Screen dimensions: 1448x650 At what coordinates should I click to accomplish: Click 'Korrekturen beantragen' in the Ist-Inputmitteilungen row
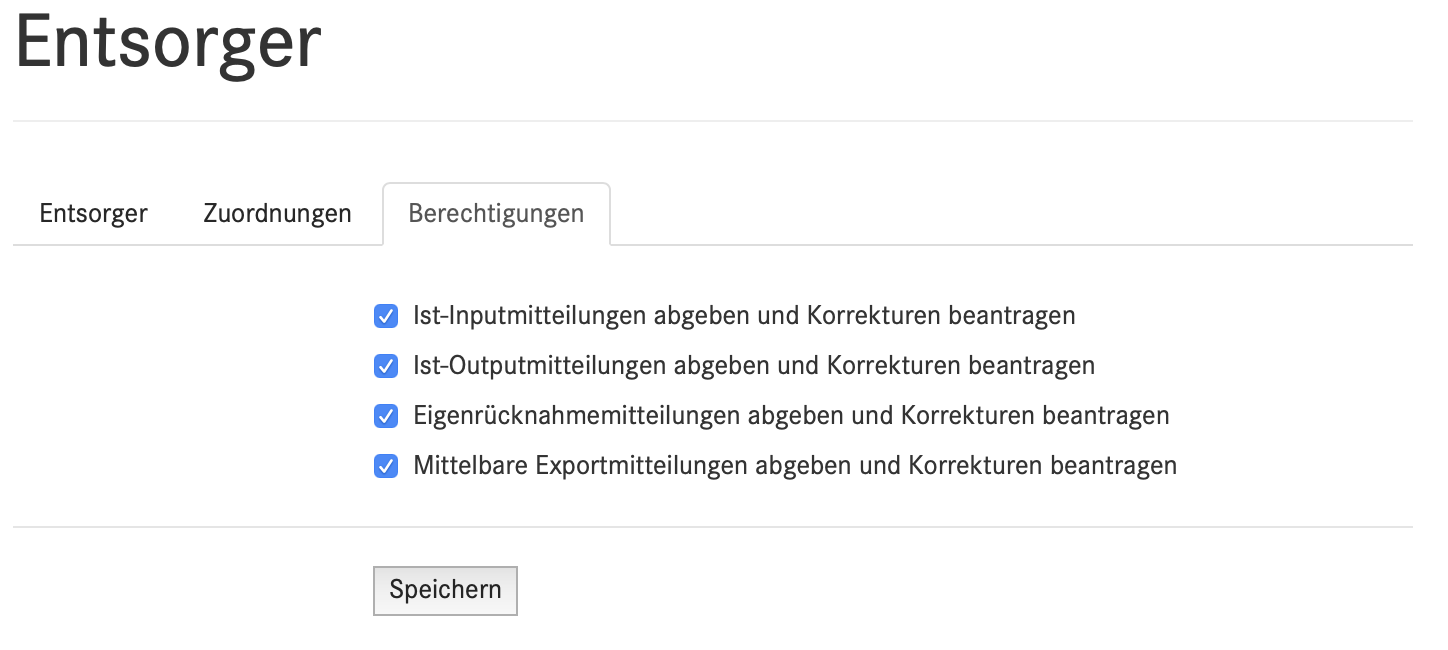(x=940, y=316)
